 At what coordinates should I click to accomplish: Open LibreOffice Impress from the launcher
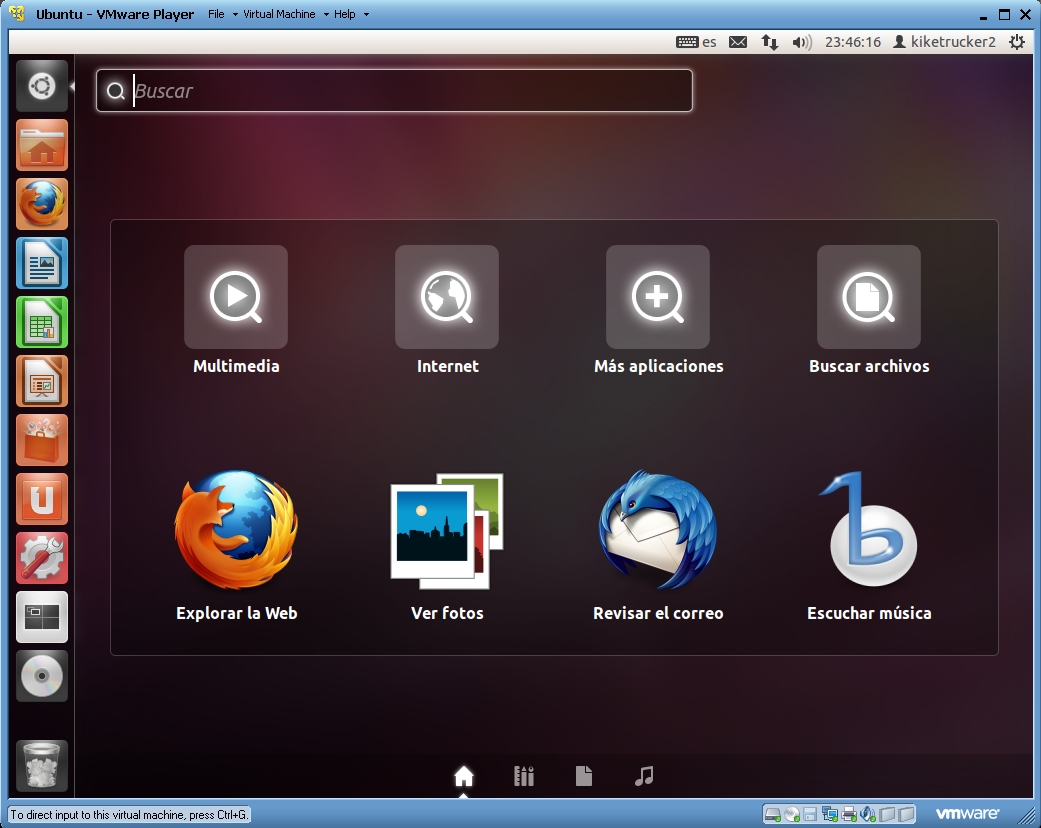click(x=42, y=381)
